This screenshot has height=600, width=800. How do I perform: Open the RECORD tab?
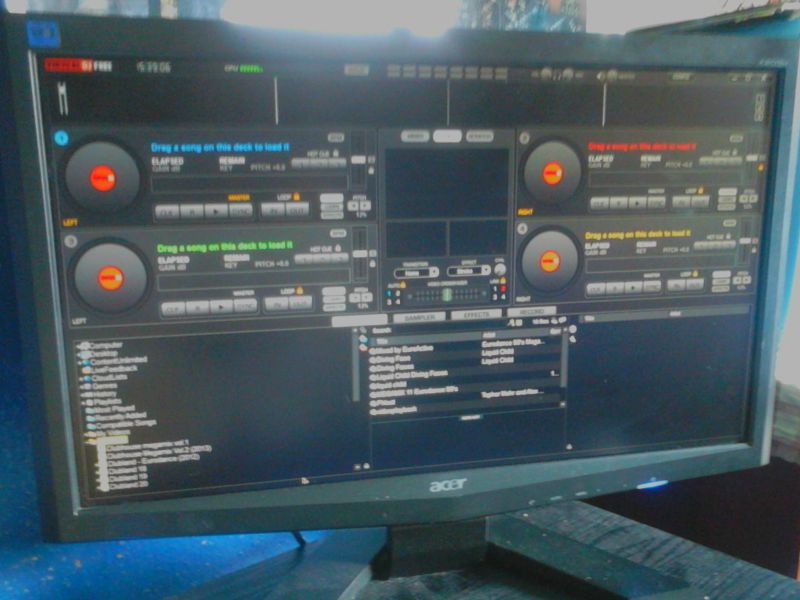(x=531, y=312)
